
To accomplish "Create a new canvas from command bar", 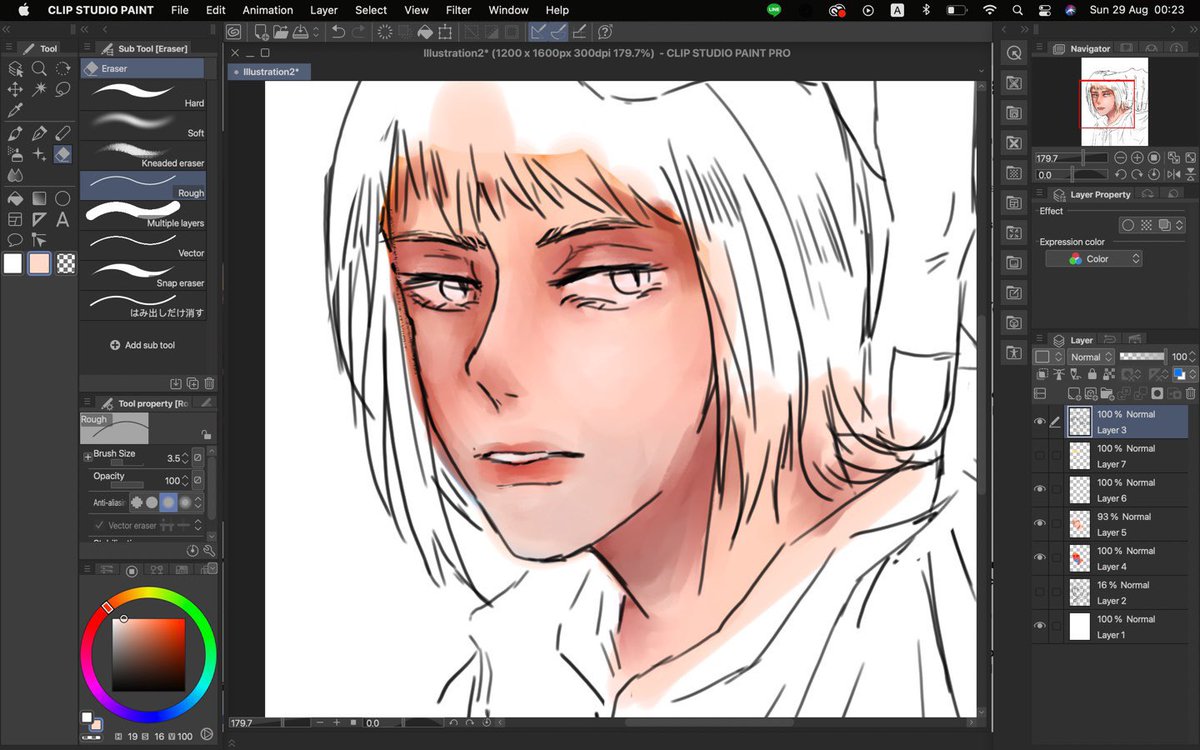I will coord(261,32).
